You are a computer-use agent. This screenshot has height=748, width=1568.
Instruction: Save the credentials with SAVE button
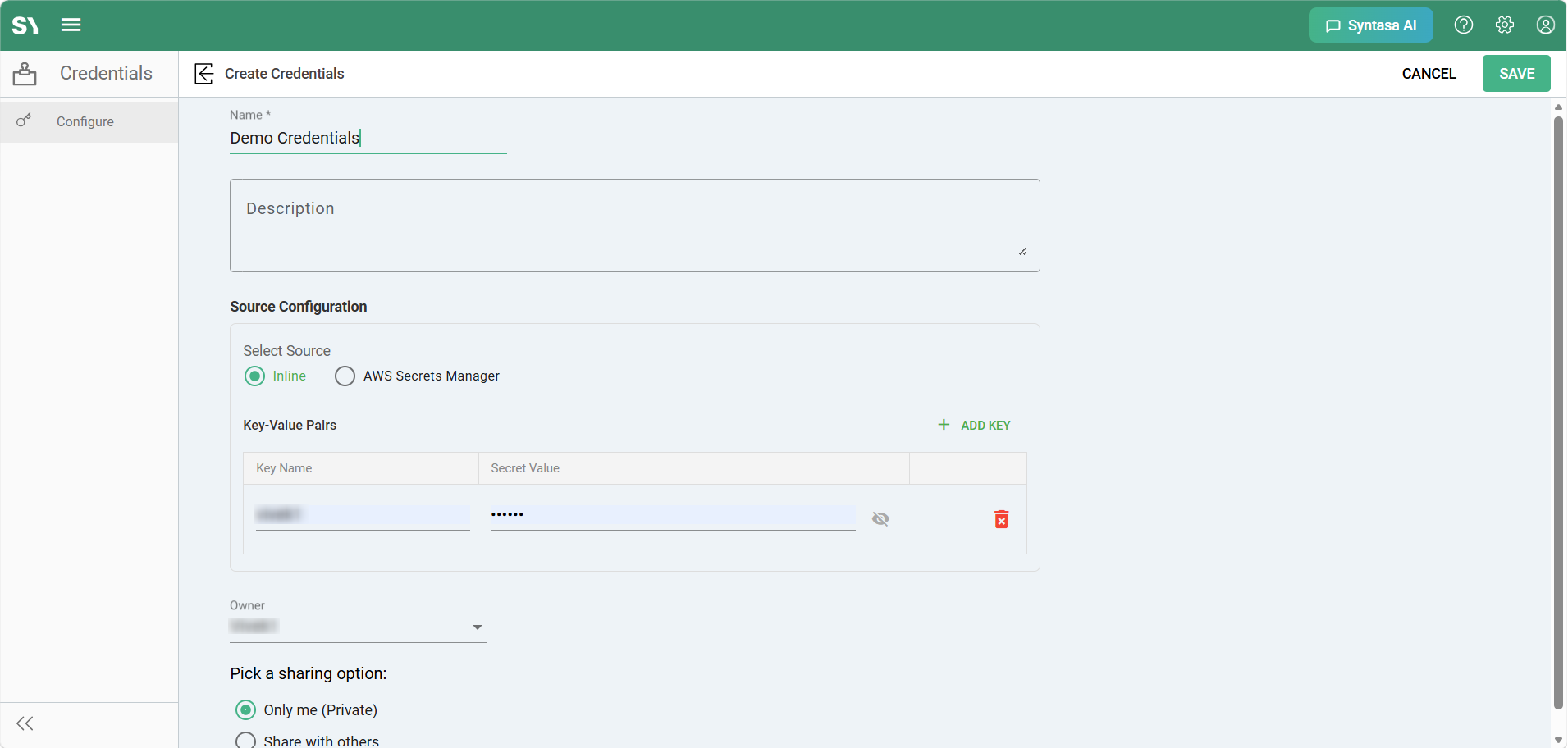pyautogui.click(x=1516, y=74)
